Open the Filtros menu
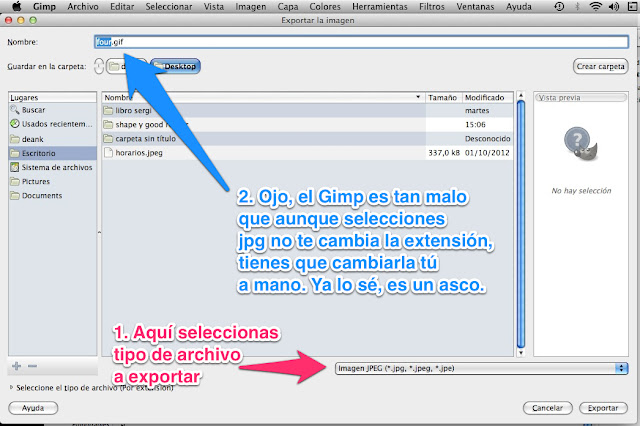Image resolution: width=640 pixels, height=426 pixels. pyautogui.click(x=432, y=7)
